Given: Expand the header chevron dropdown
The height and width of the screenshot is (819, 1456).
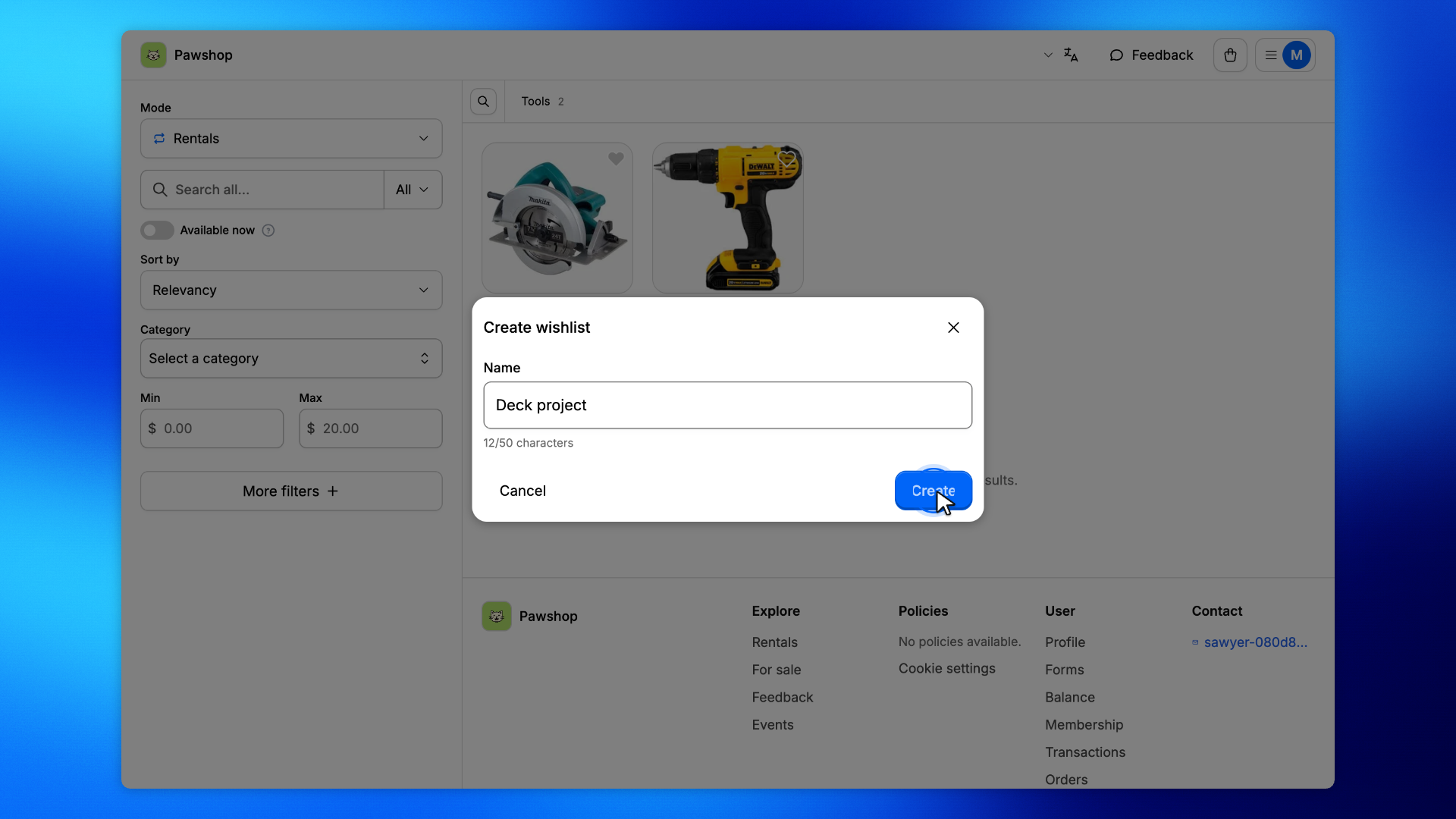Looking at the screenshot, I should click(1048, 55).
